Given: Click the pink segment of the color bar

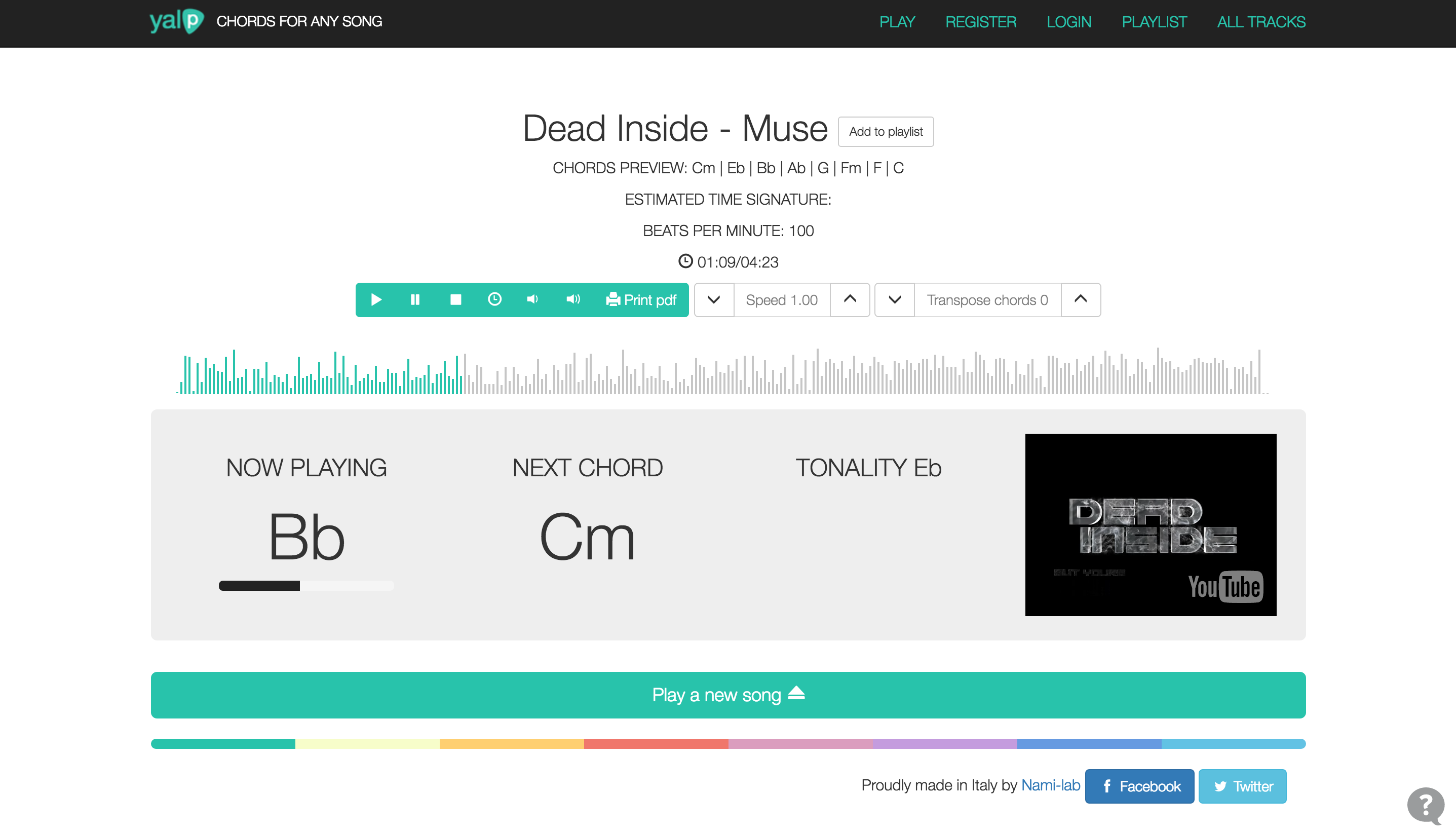Looking at the screenshot, I should [800, 744].
